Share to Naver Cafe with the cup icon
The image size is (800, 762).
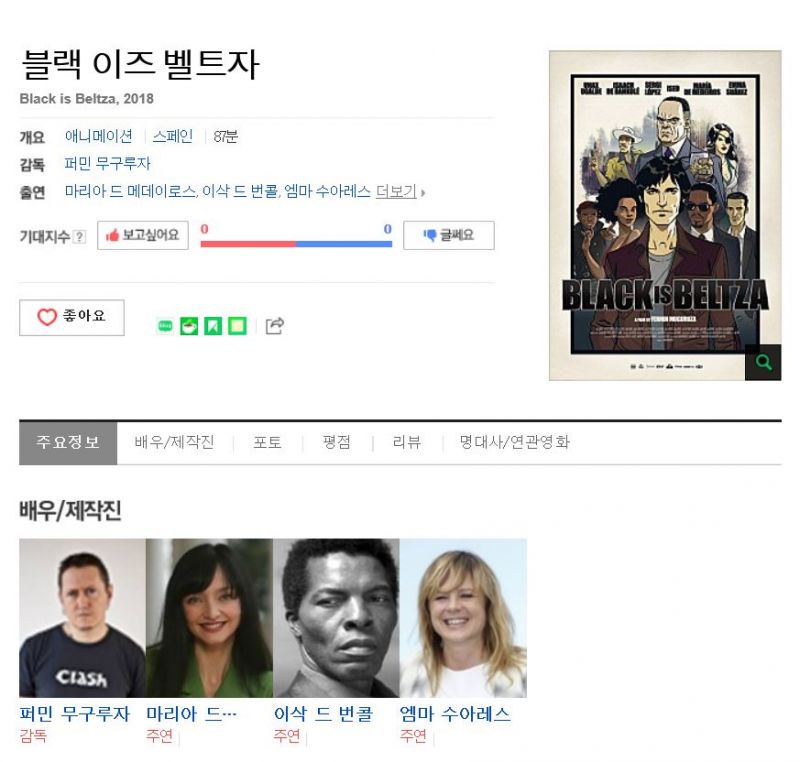click(189, 326)
